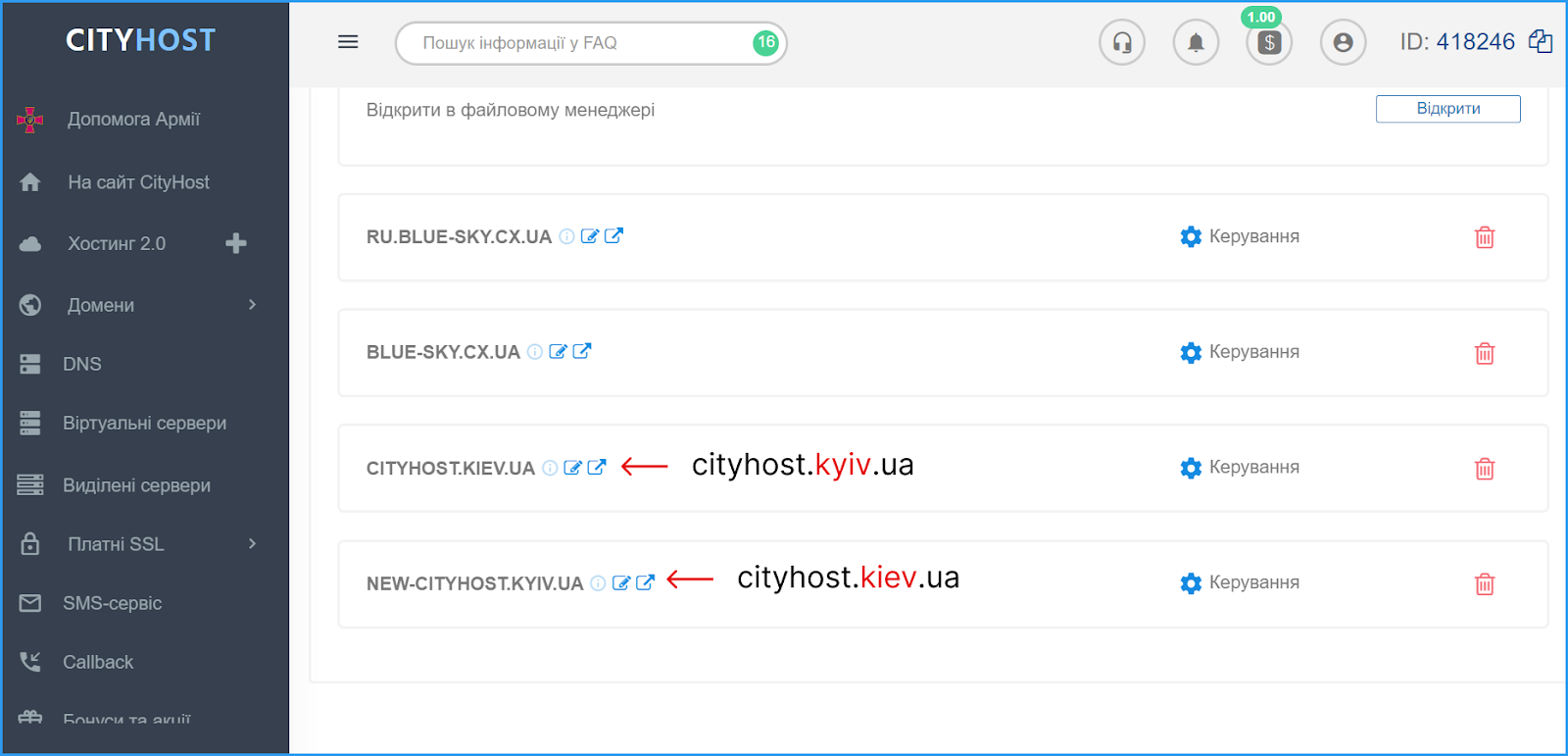Open RU.BLUE-SKY.CX.UA in new window
The height and width of the screenshot is (756, 1568).
pyautogui.click(x=613, y=236)
